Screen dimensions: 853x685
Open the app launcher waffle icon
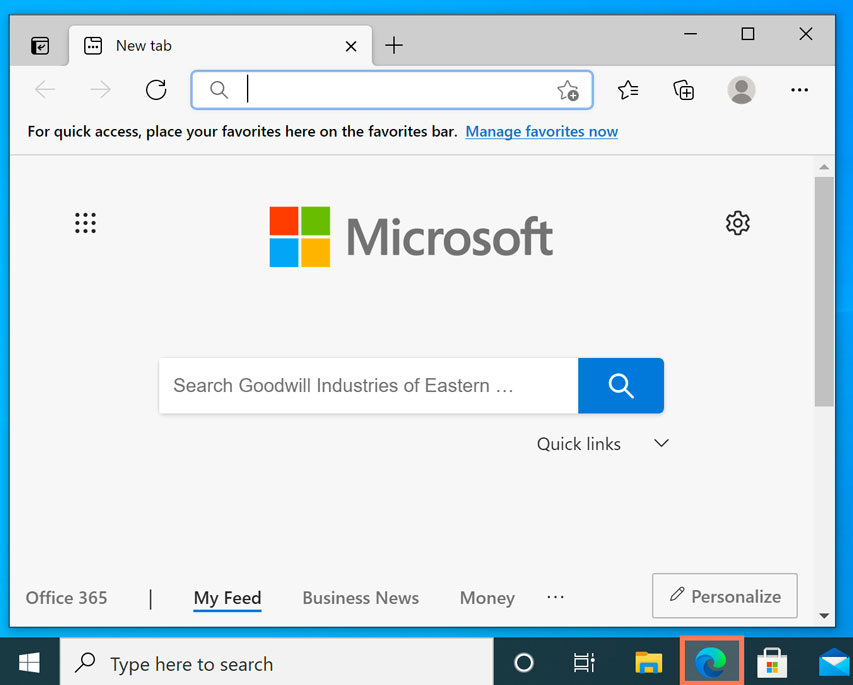[x=85, y=222]
